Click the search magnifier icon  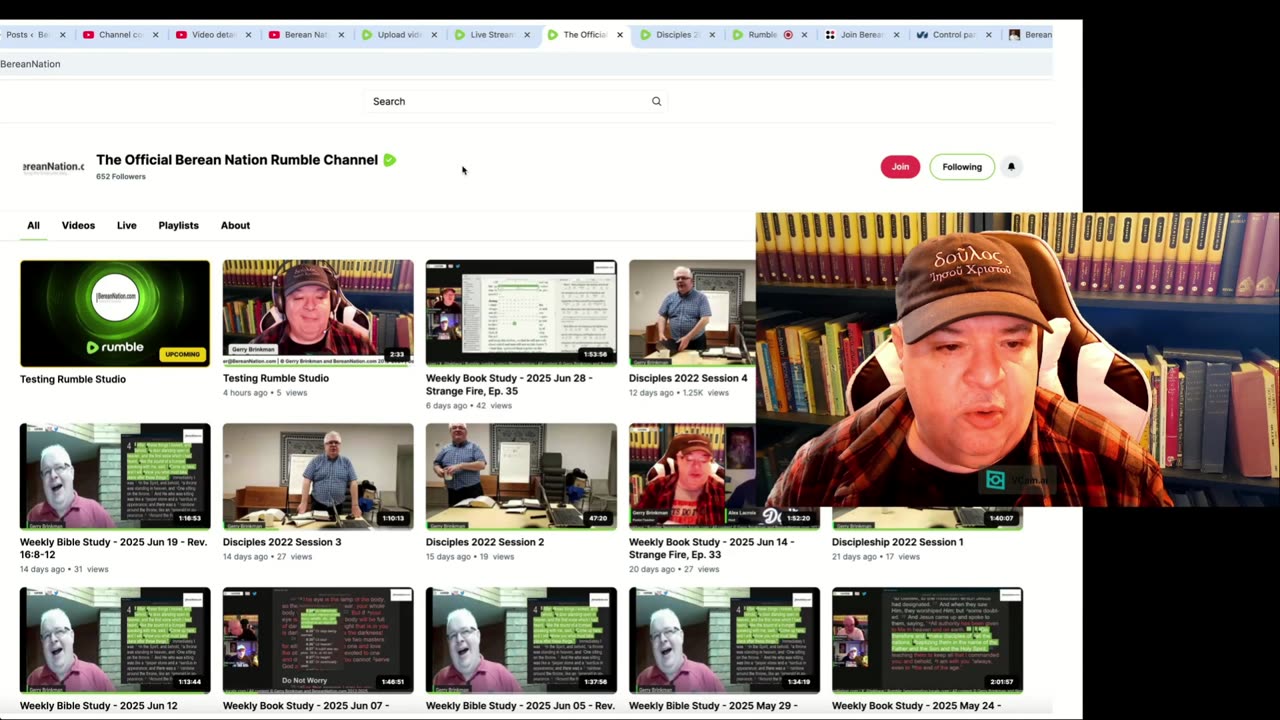point(656,101)
